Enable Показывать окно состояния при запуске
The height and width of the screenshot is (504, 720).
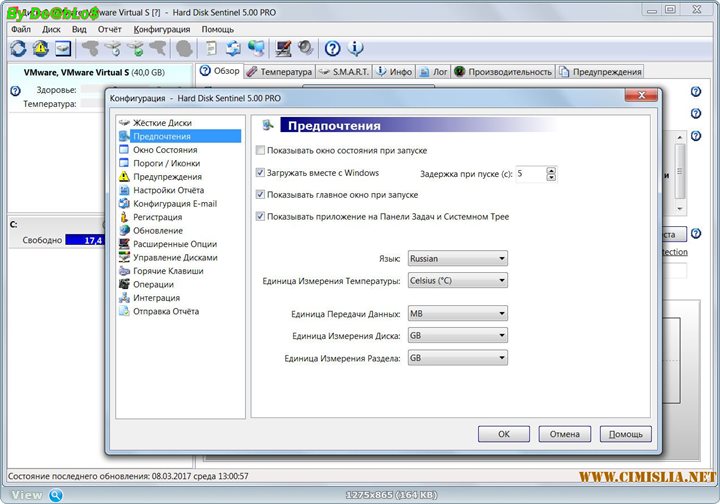click(261, 150)
